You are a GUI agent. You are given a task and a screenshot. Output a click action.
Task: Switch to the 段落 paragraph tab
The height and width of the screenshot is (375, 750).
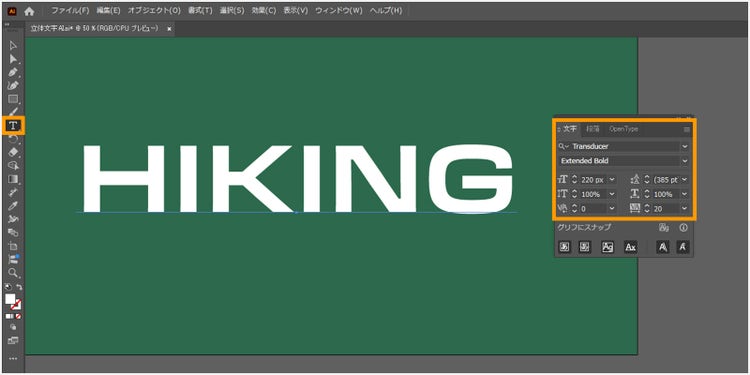tap(593, 129)
